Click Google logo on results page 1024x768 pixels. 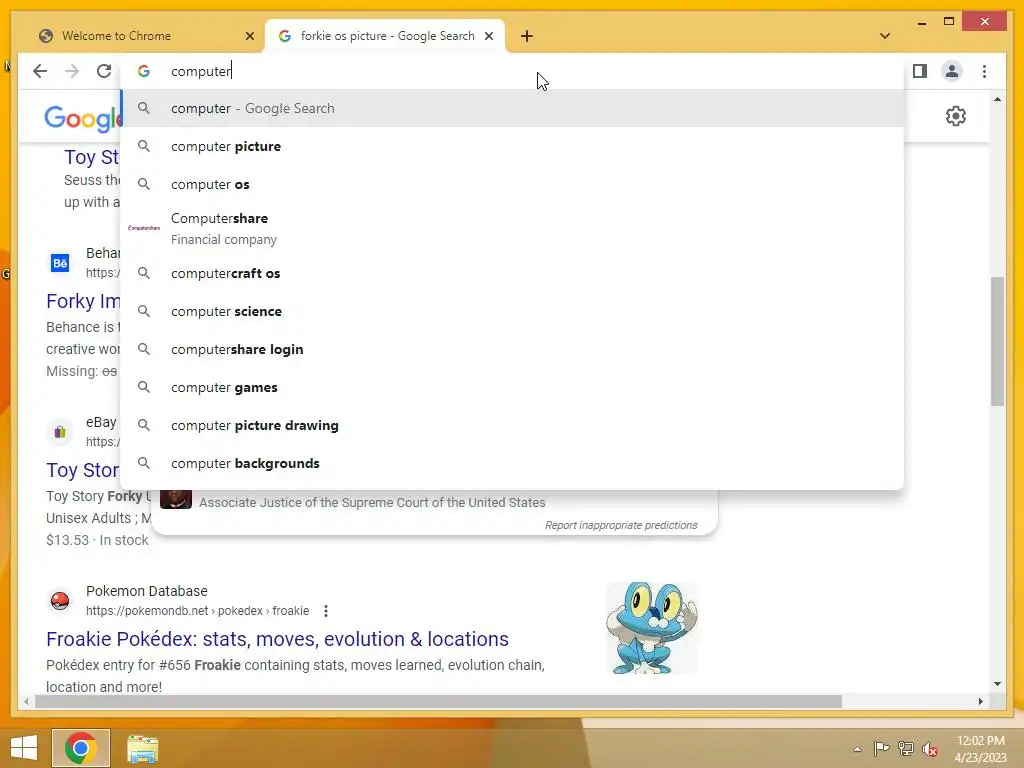82,118
